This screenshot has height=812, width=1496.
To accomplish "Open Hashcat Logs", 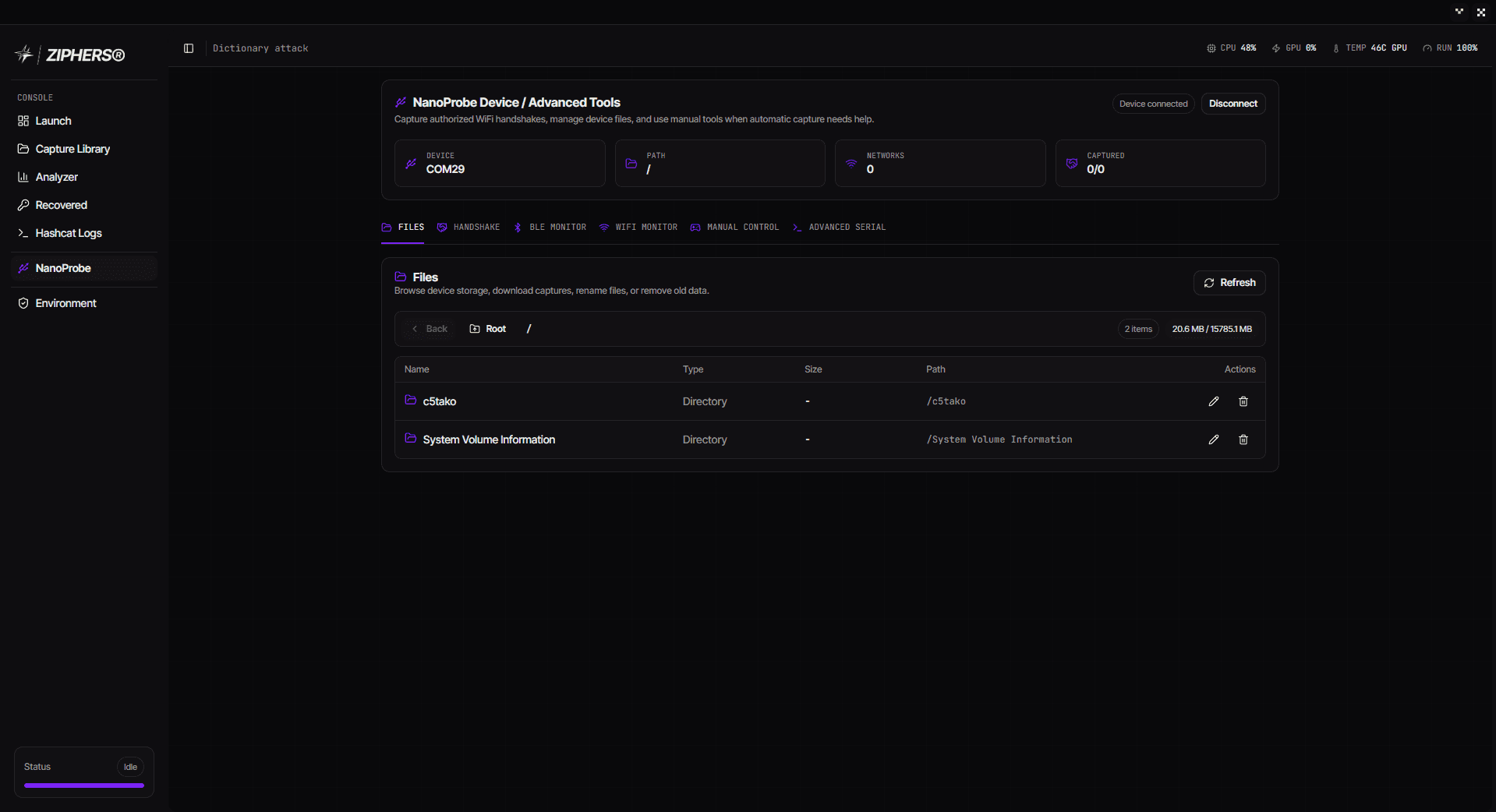I will 84,233.
